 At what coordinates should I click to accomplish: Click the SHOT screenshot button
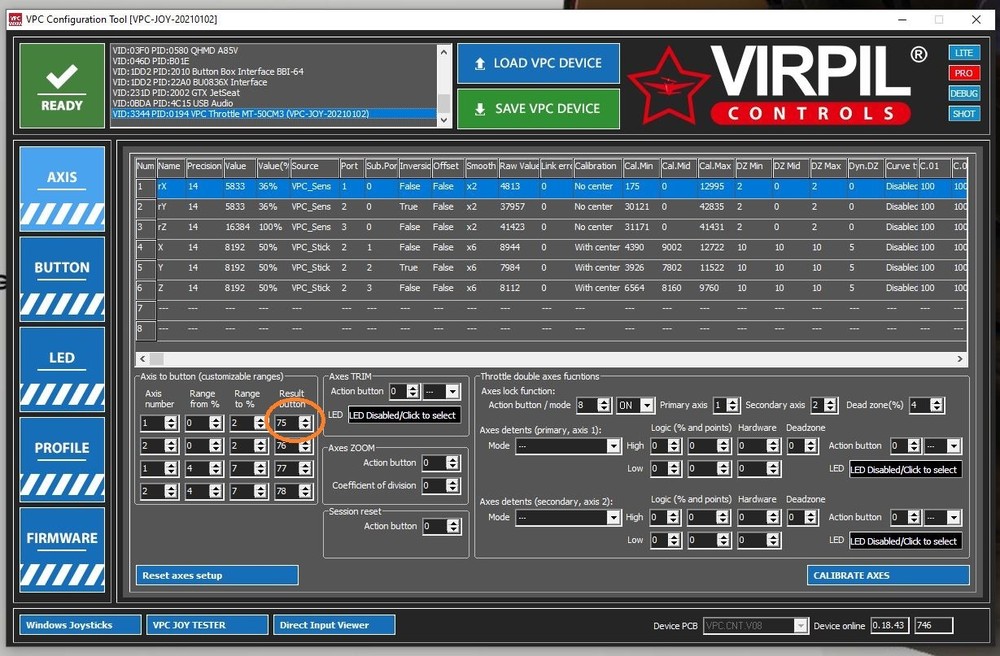964,113
